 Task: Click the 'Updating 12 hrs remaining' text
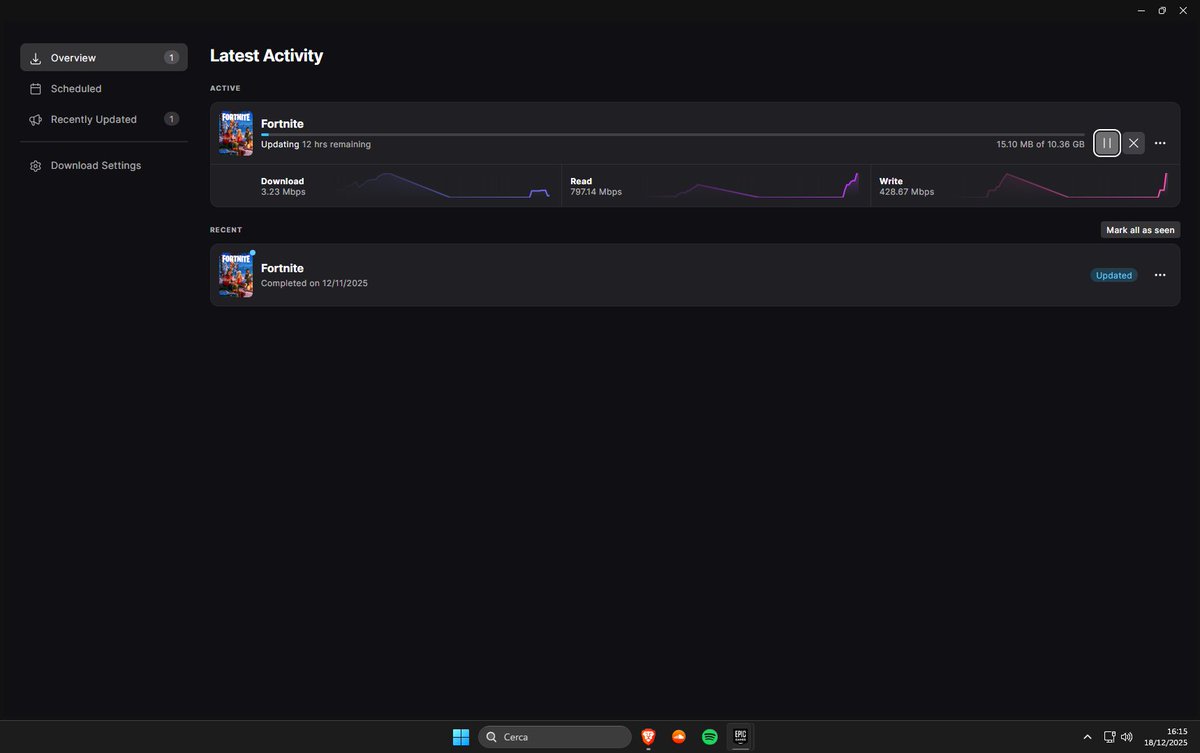click(316, 145)
